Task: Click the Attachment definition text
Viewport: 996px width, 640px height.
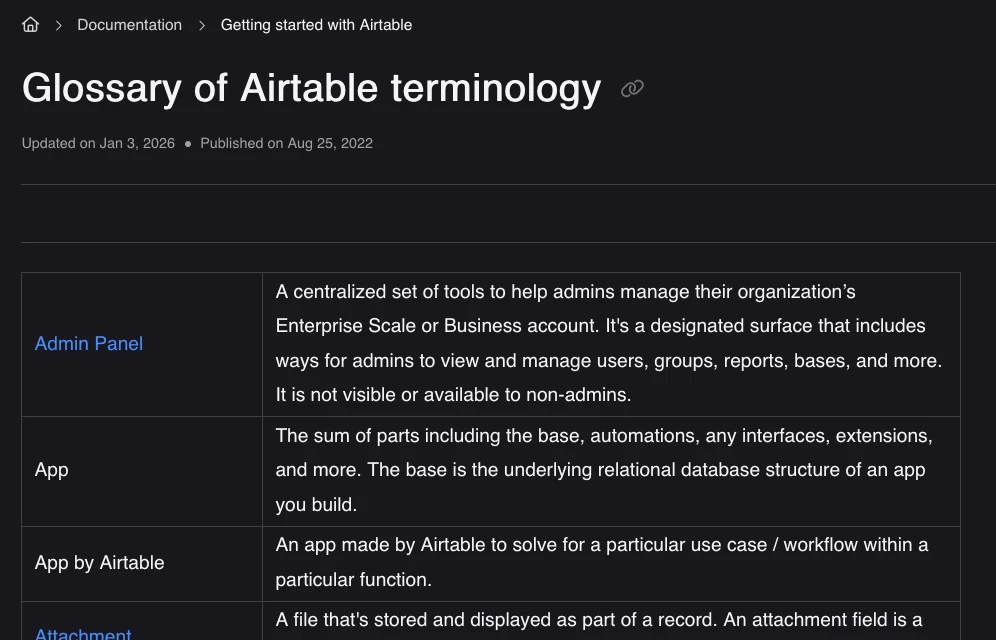Action: [x=599, y=620]
